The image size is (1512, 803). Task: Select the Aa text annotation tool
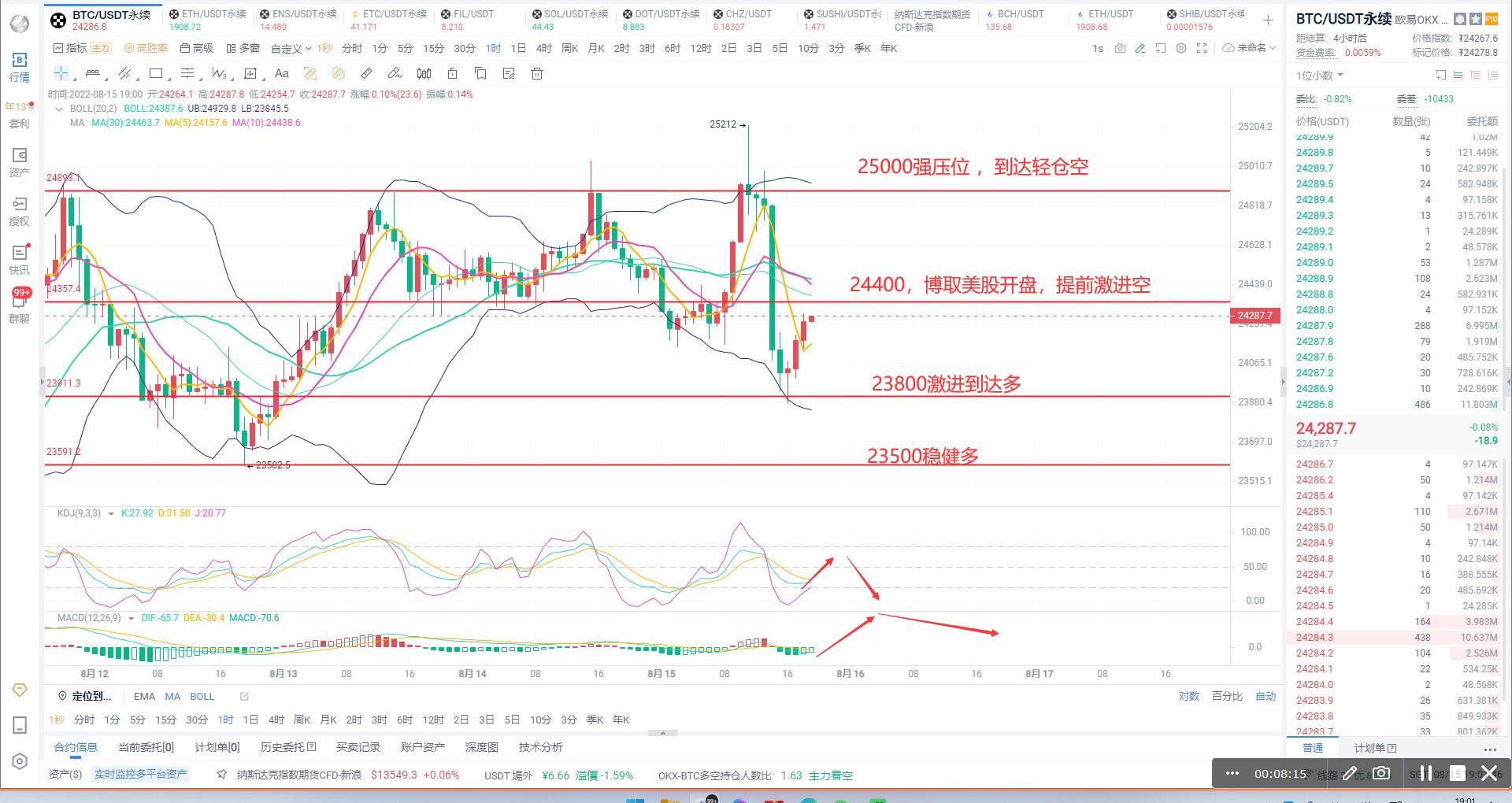point(281,74)
